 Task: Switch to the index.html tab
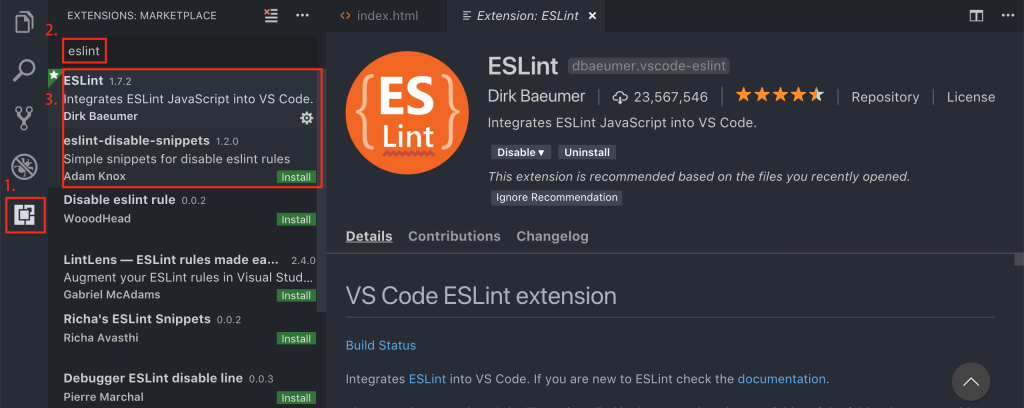click(x=379, y=16)
